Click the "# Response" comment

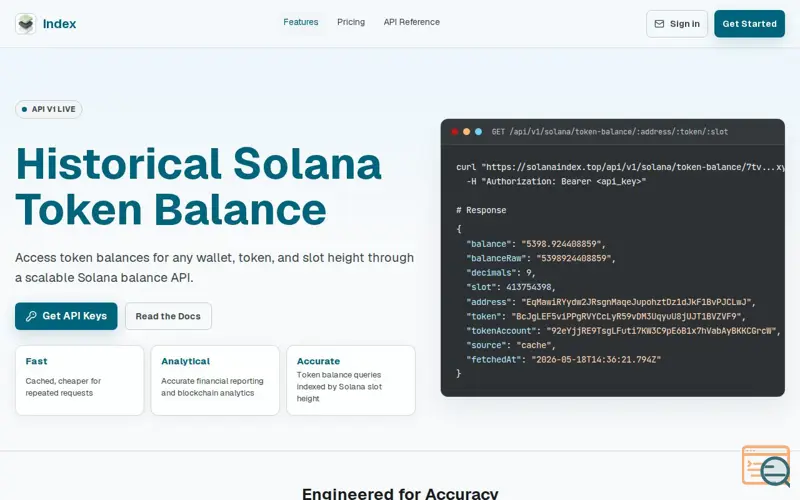pos(481,210)
